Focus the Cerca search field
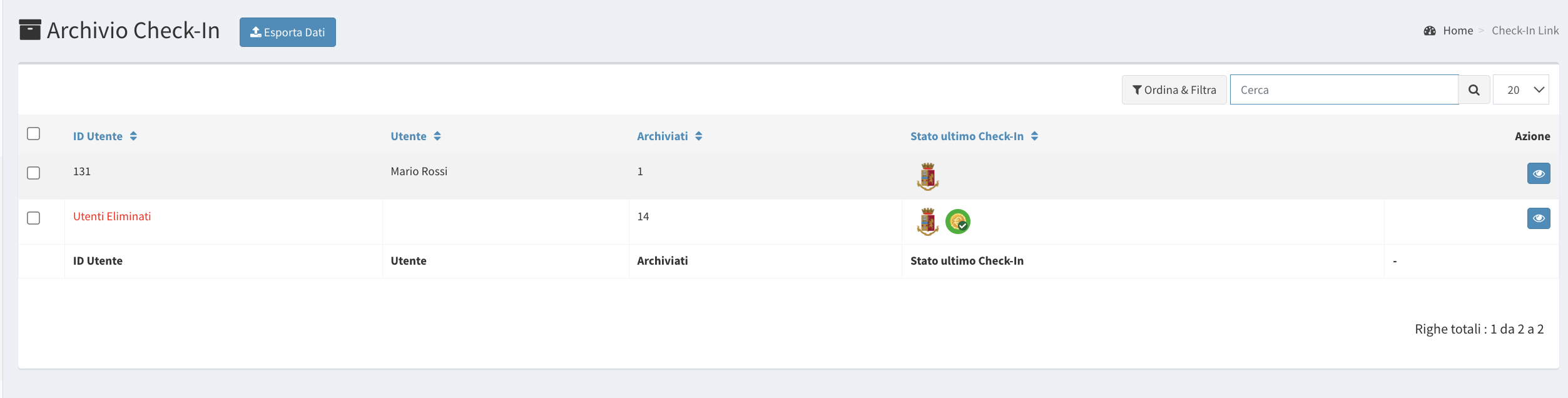Screen dimensions: 1568x398 click(x=1344, y=89)
